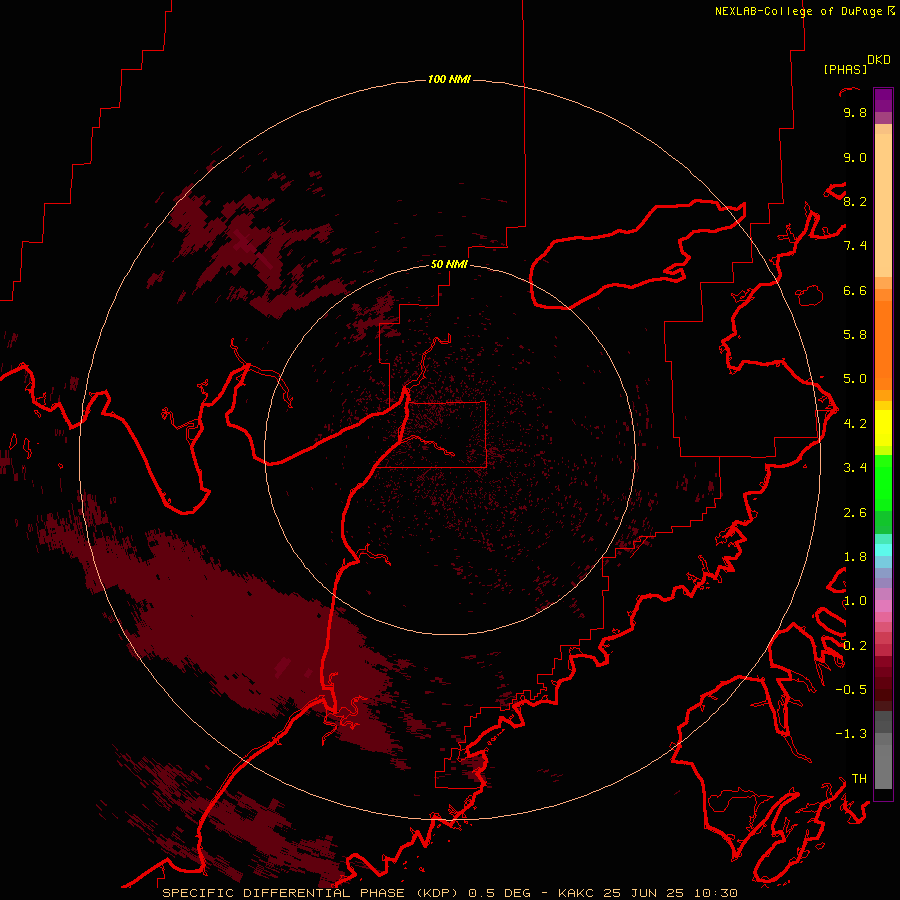This screenshot has height=900, width=900.
Task: Click the cyan segment of the color bar
Action: click(x=883, y=550)
